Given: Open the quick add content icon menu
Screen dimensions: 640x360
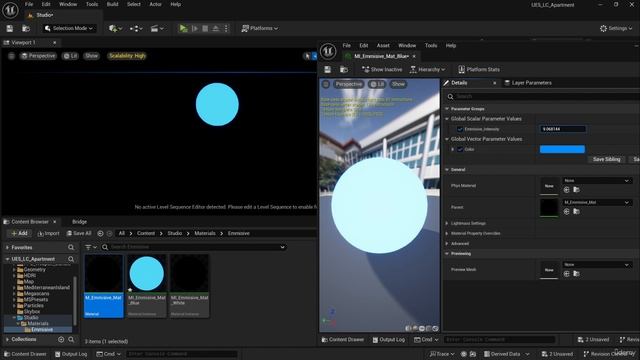Looking at the screenshot, I should pyautogui.click(x=115, y=28).
